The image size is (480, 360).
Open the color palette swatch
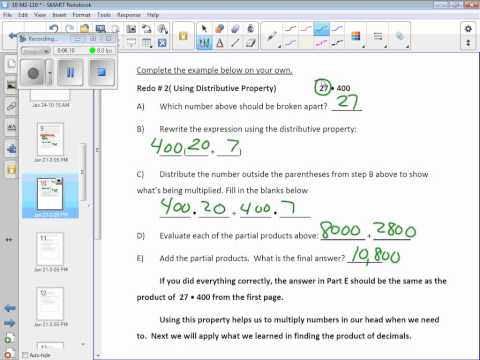coord(356,36)
